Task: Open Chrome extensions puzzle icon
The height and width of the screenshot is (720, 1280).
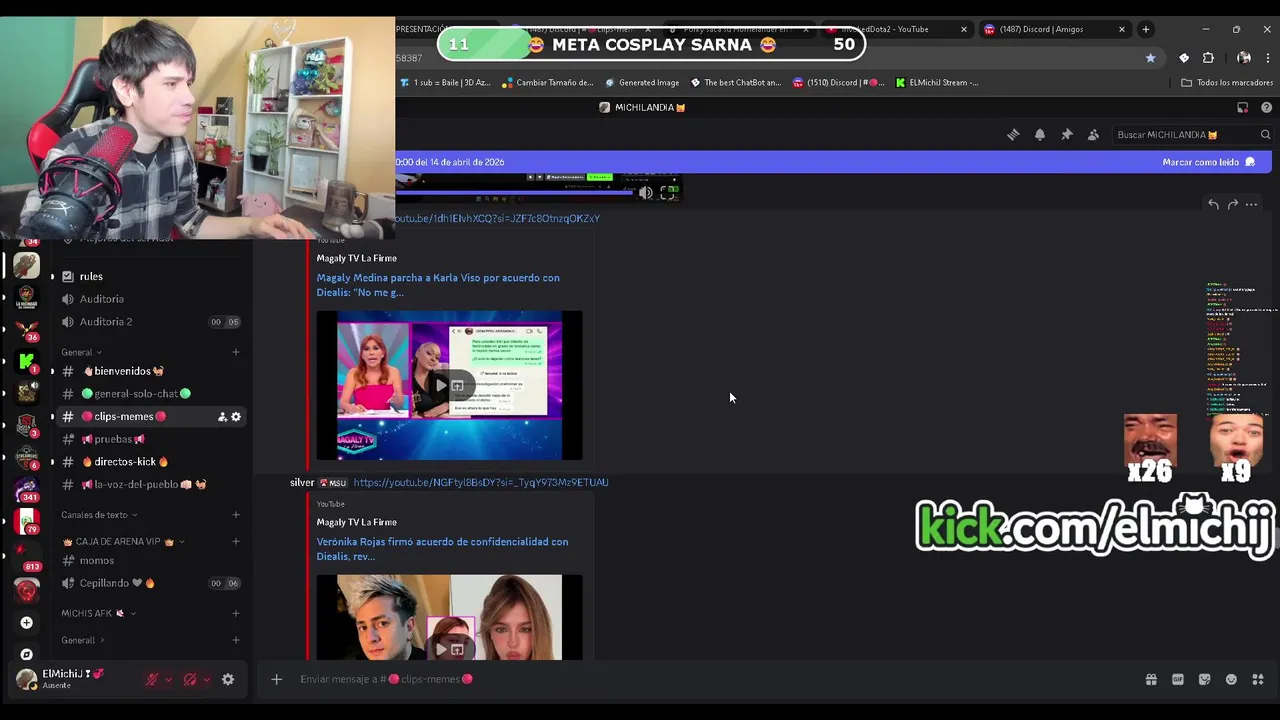Action: coord(1208,58)
